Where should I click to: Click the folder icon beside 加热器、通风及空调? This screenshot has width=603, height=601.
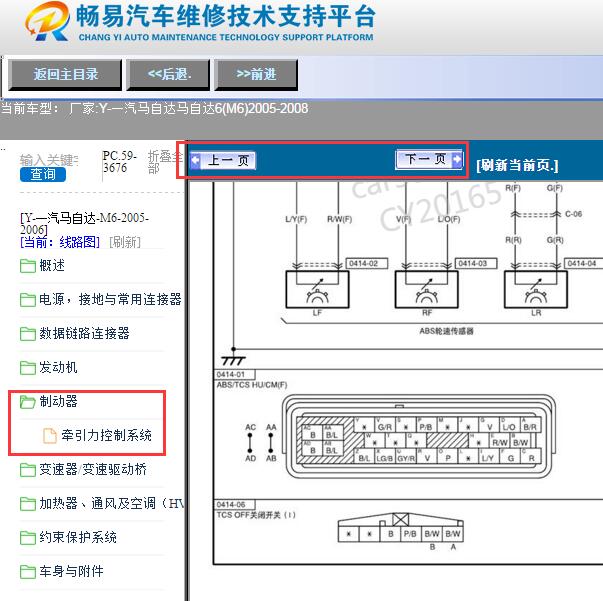click(28, 503)
